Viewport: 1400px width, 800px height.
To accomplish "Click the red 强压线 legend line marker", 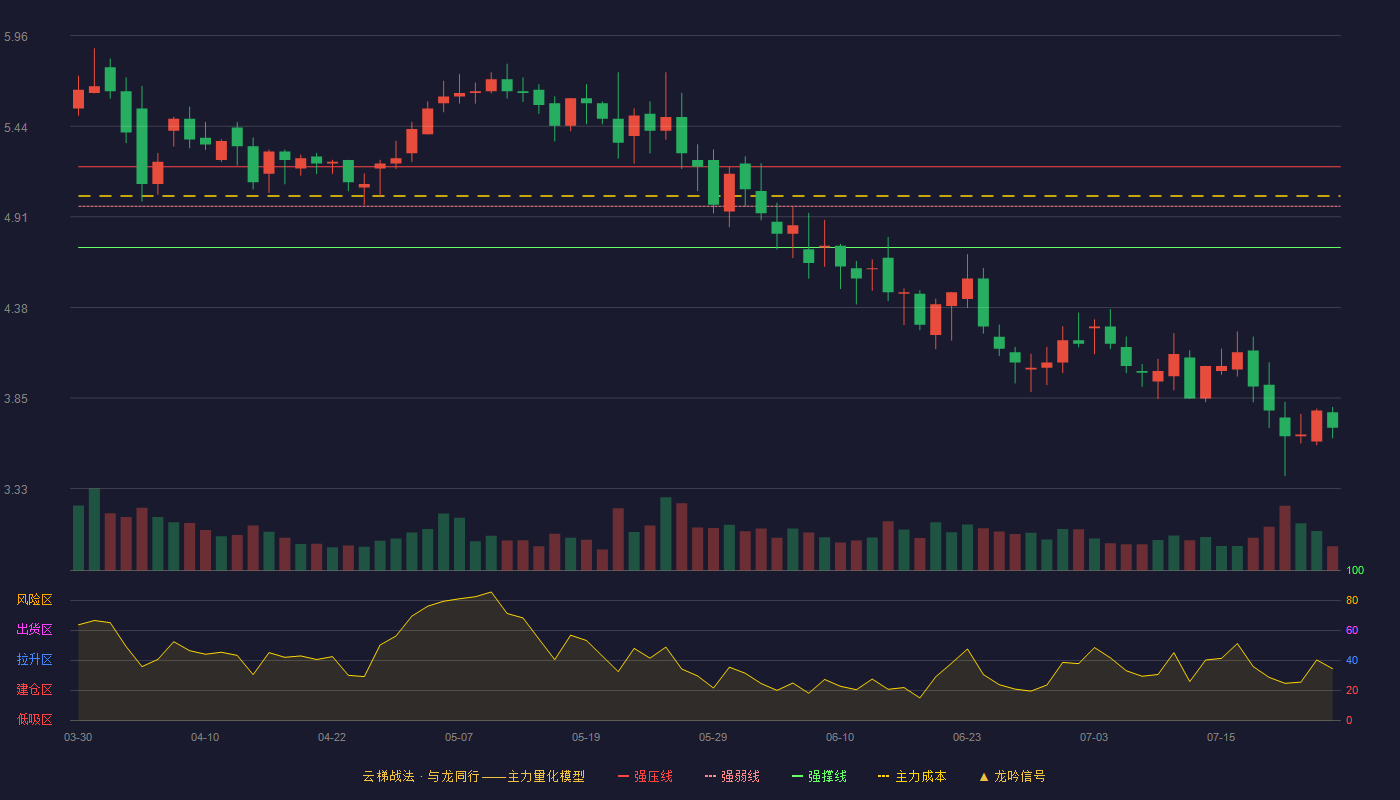I will coord(623,776).
